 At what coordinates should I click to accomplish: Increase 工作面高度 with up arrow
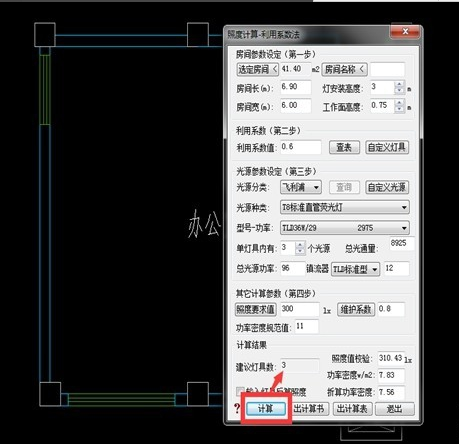pos(399,103)
